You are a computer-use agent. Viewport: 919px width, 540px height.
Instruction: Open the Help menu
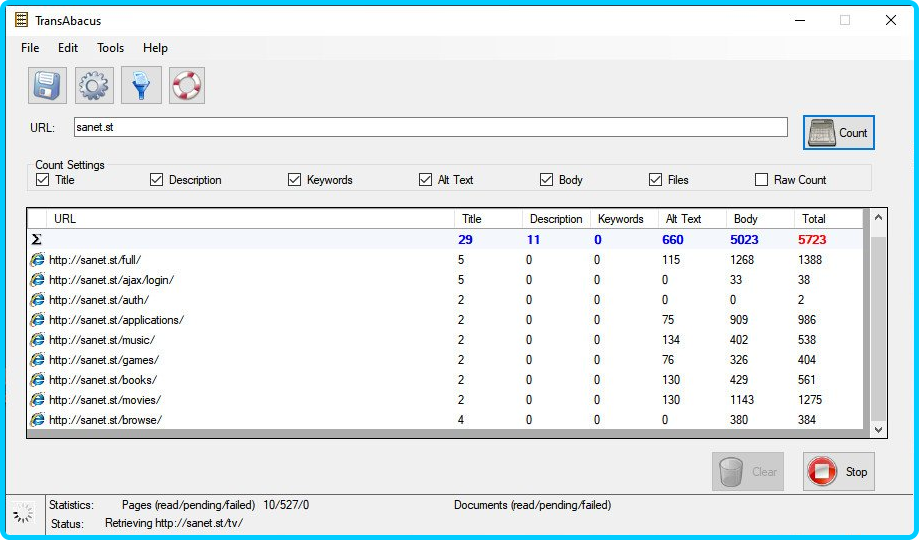pyautogui.click(x=155, y=48)
